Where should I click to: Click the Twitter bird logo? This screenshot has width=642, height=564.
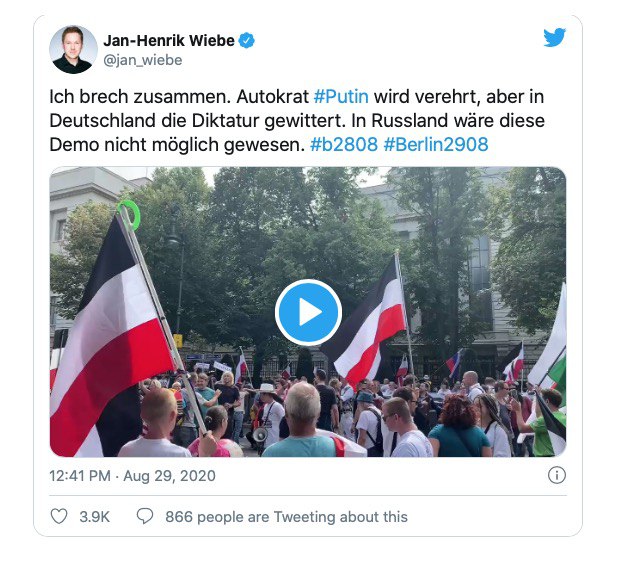pyautogui.click(x=554, y=37)
